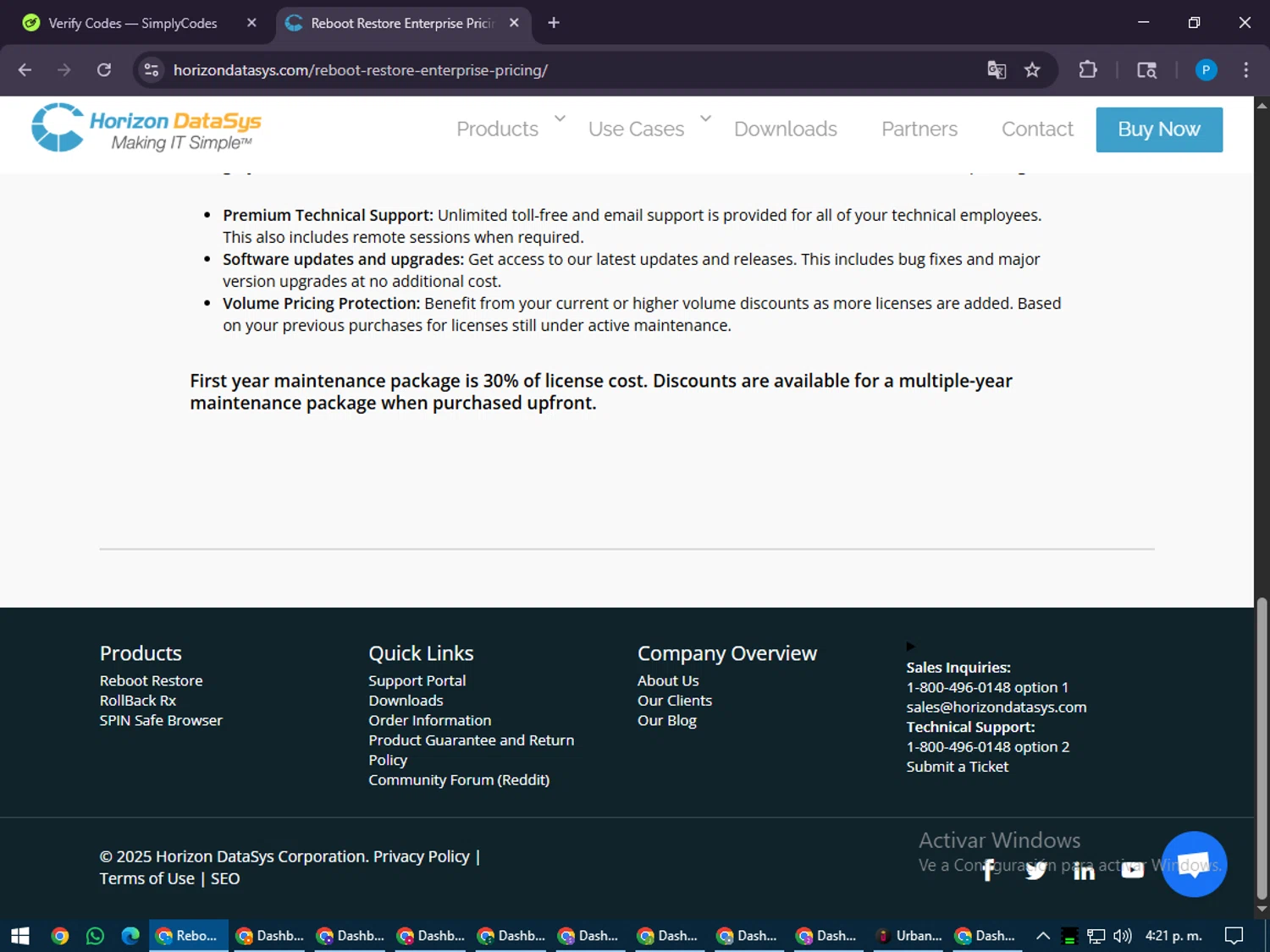Image resolution: width=1270 pixels, height=952 pixels.
Task: Open the Urban... taskbar window
Action: 908,936
